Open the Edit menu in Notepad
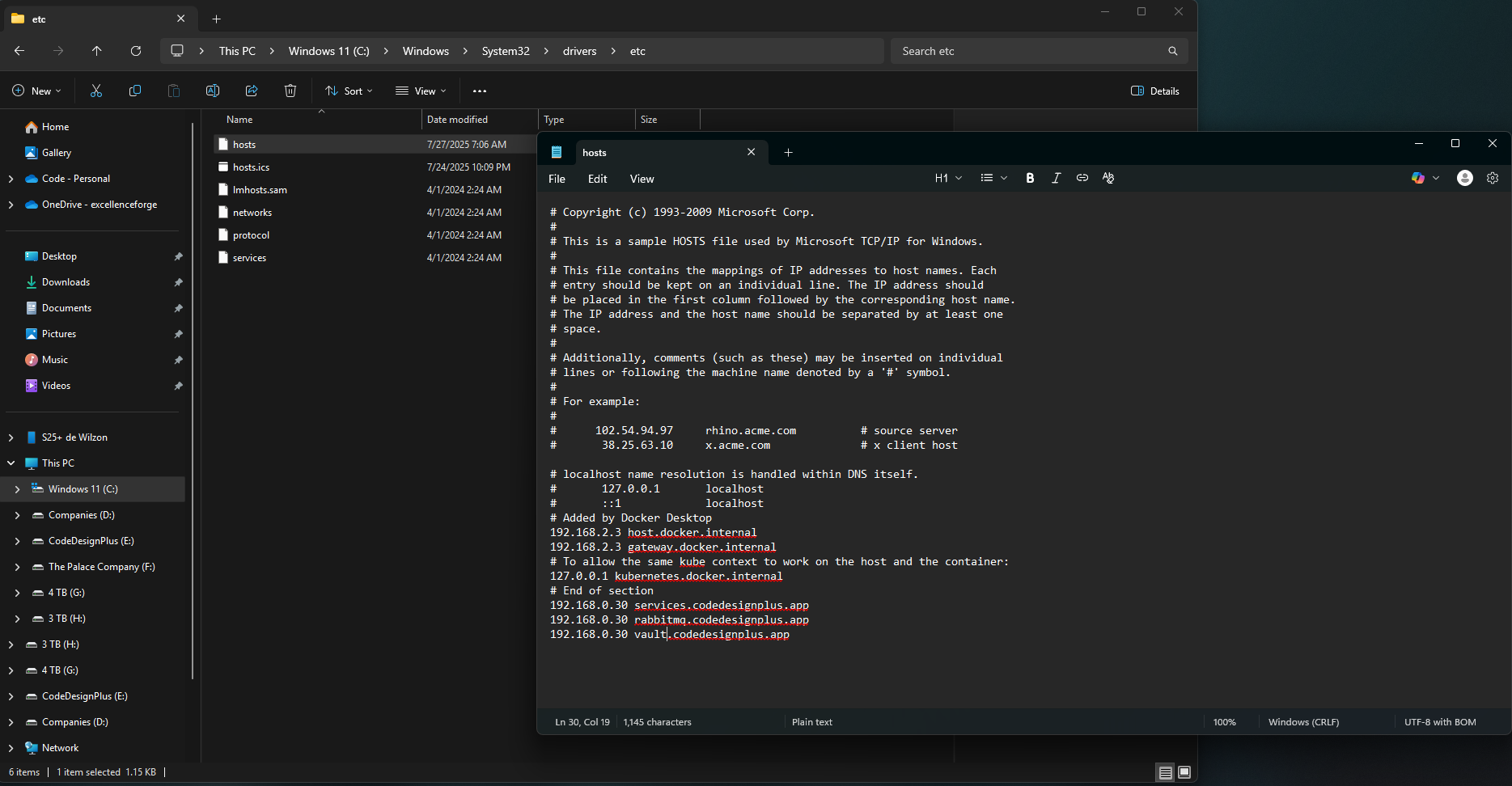Screen dimensions: 1512x786 pos(598,179)
